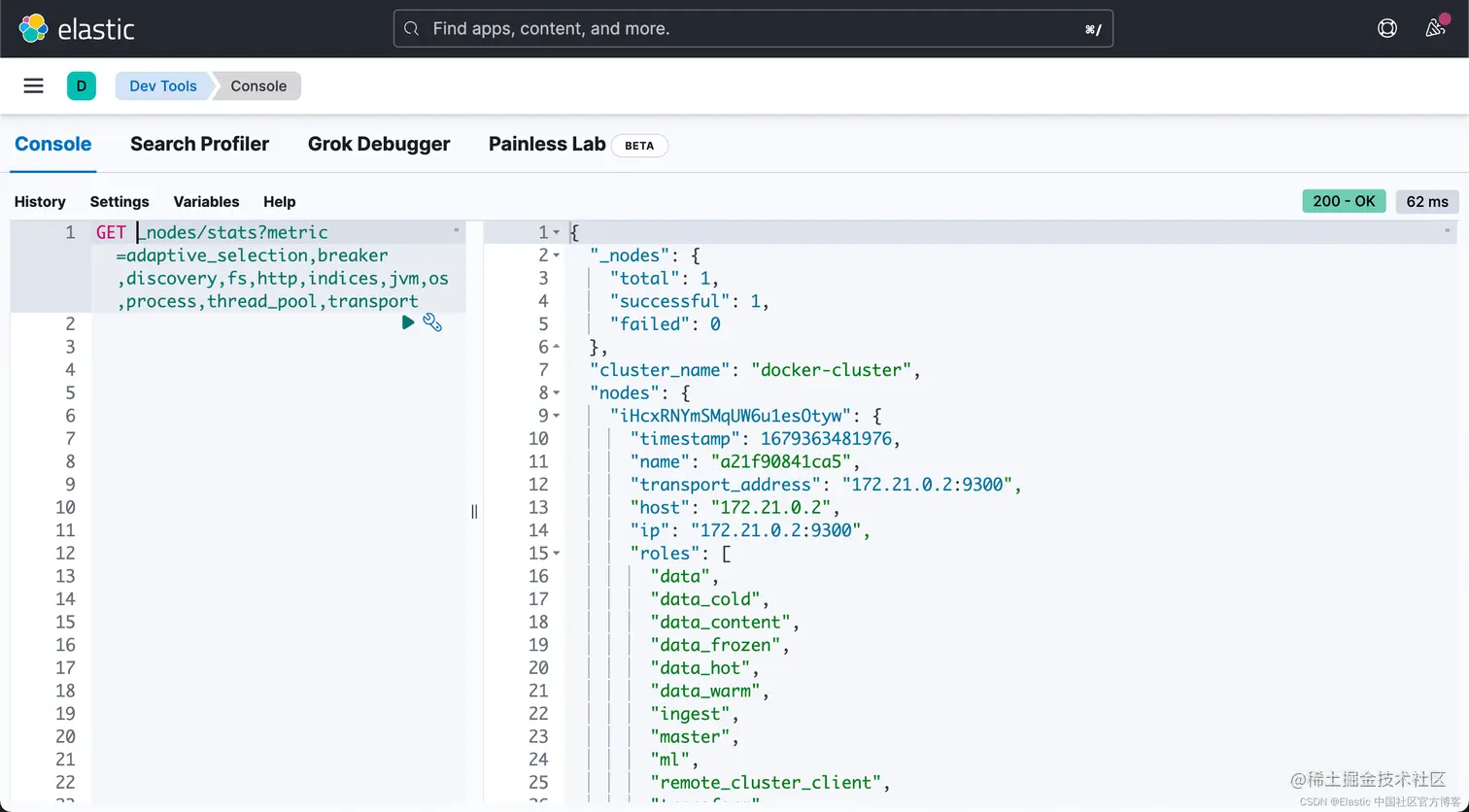Open console Settings
Image resolution: width=1469 pixels, height=812 pixels.
tap(120, 201)
